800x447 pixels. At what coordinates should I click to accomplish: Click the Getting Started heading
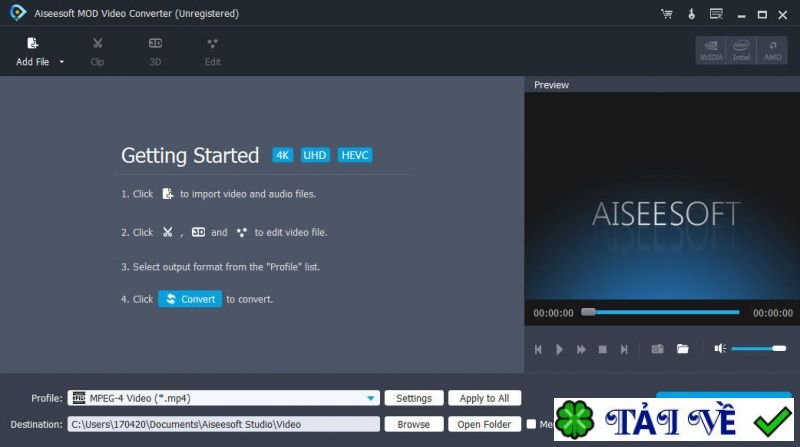pyautogui.click(x=190, y=156)
